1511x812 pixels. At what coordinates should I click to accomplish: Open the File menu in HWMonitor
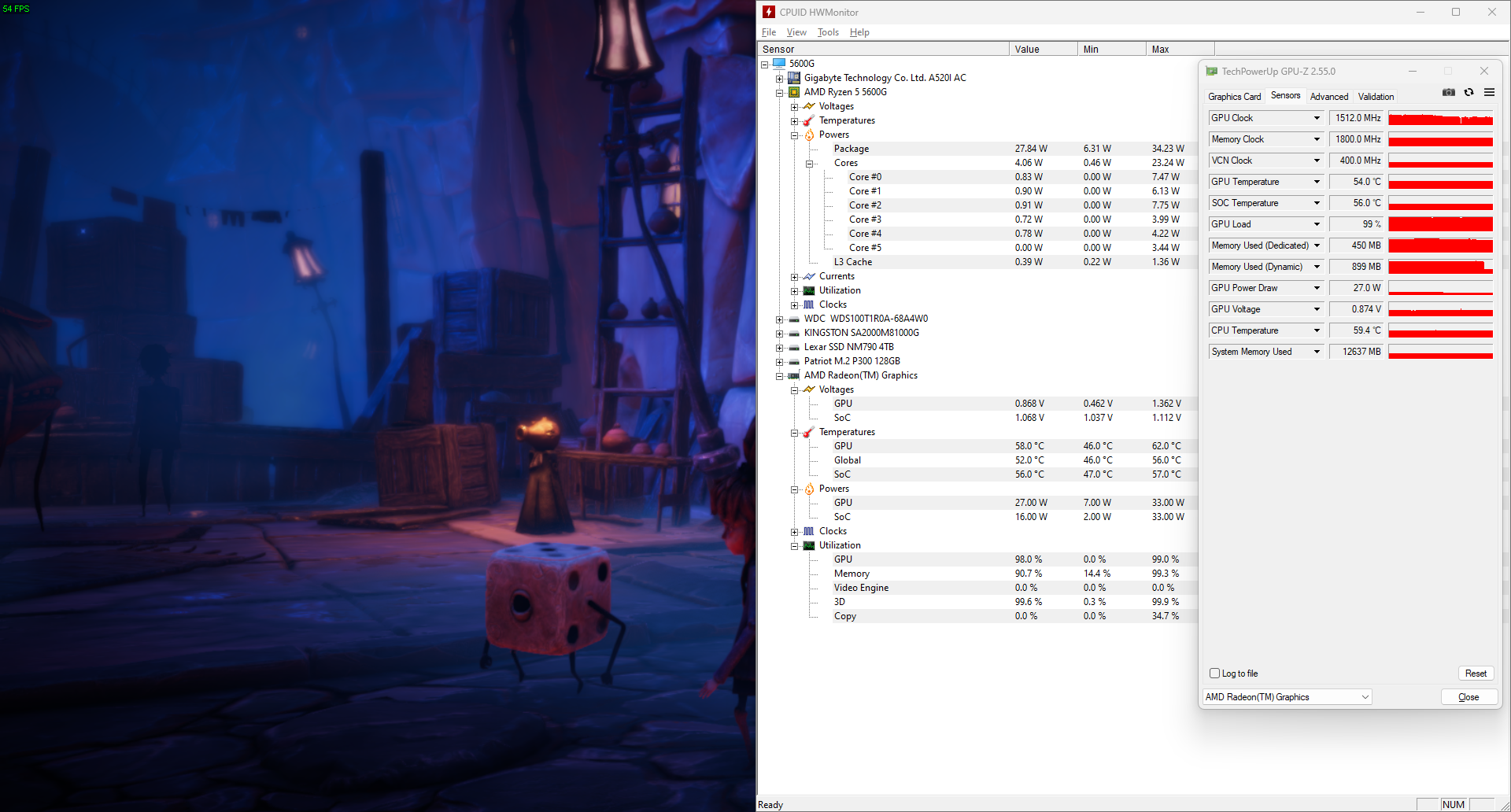(768, 32)
